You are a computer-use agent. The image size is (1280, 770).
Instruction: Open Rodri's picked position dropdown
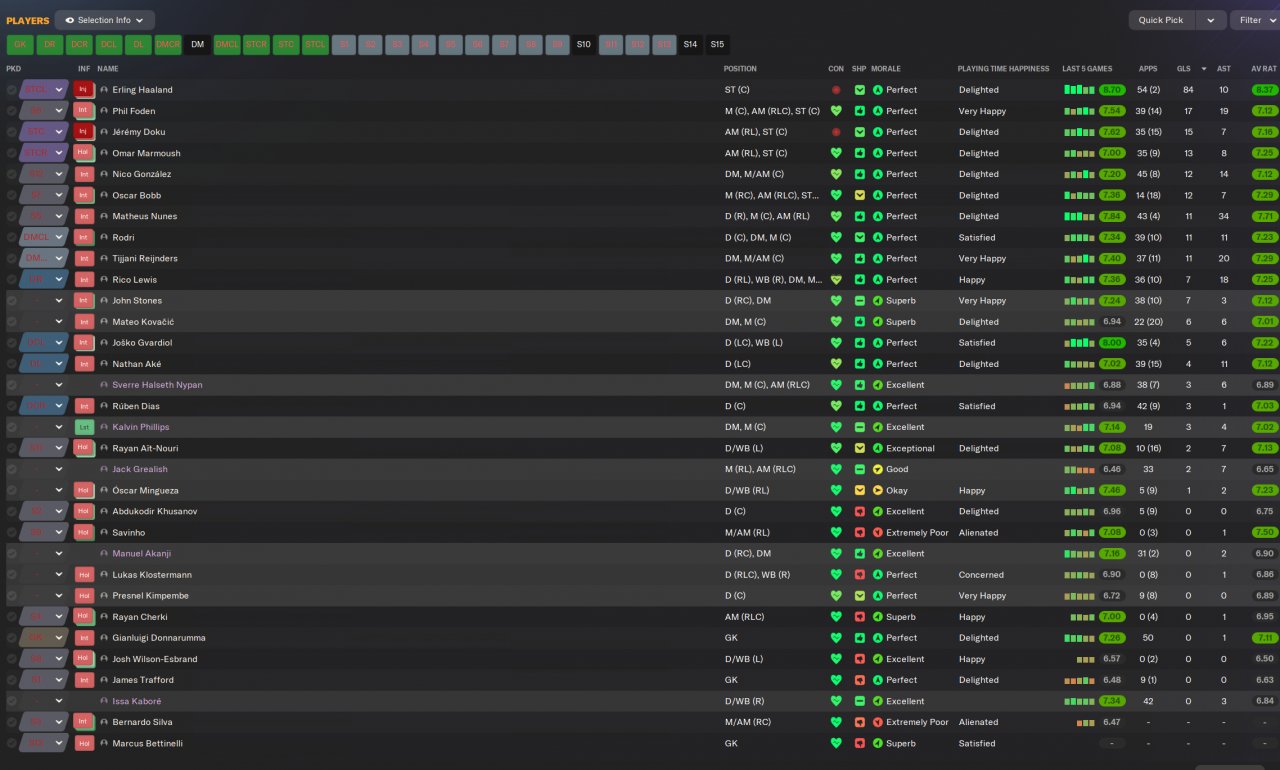tap(44, 238)
